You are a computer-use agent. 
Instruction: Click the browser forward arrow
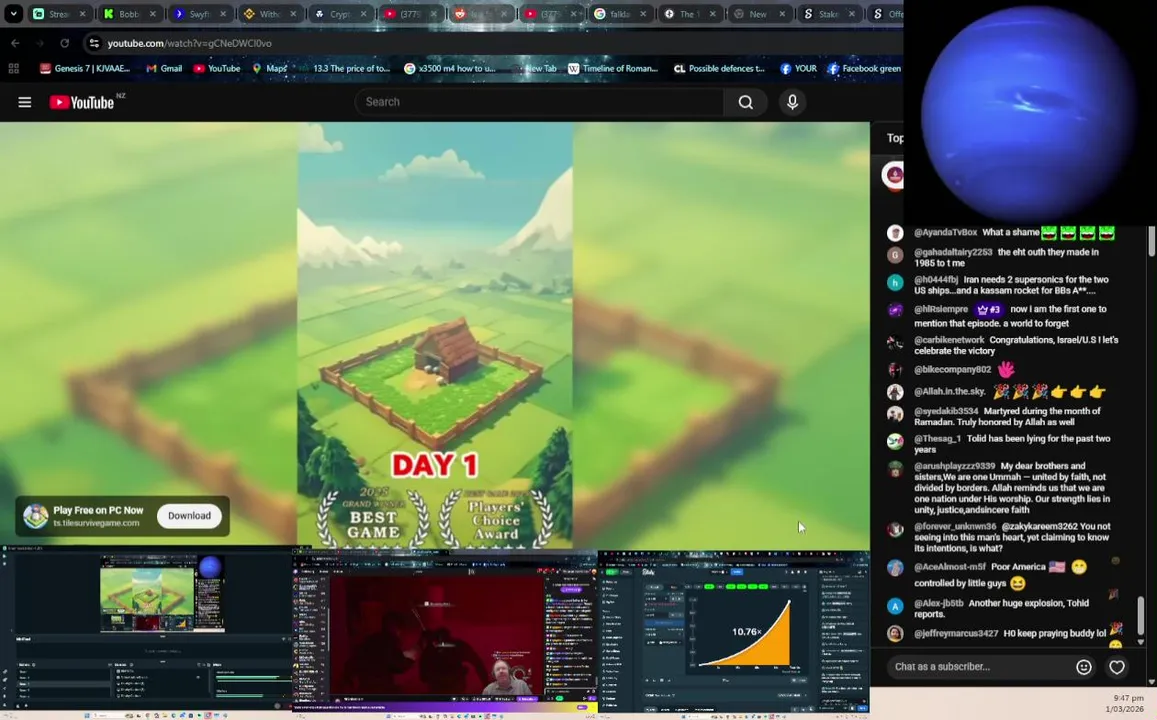click(x=40, y=44)
